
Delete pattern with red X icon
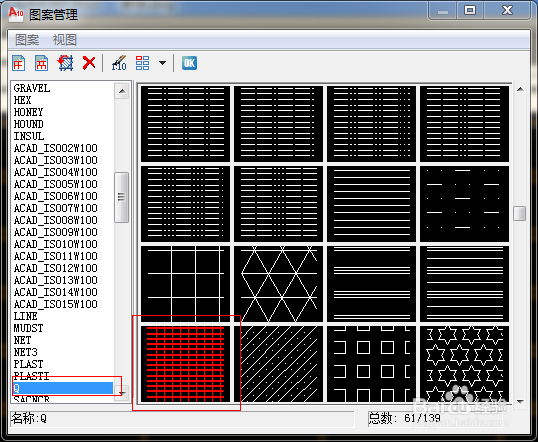coord(89,63)
